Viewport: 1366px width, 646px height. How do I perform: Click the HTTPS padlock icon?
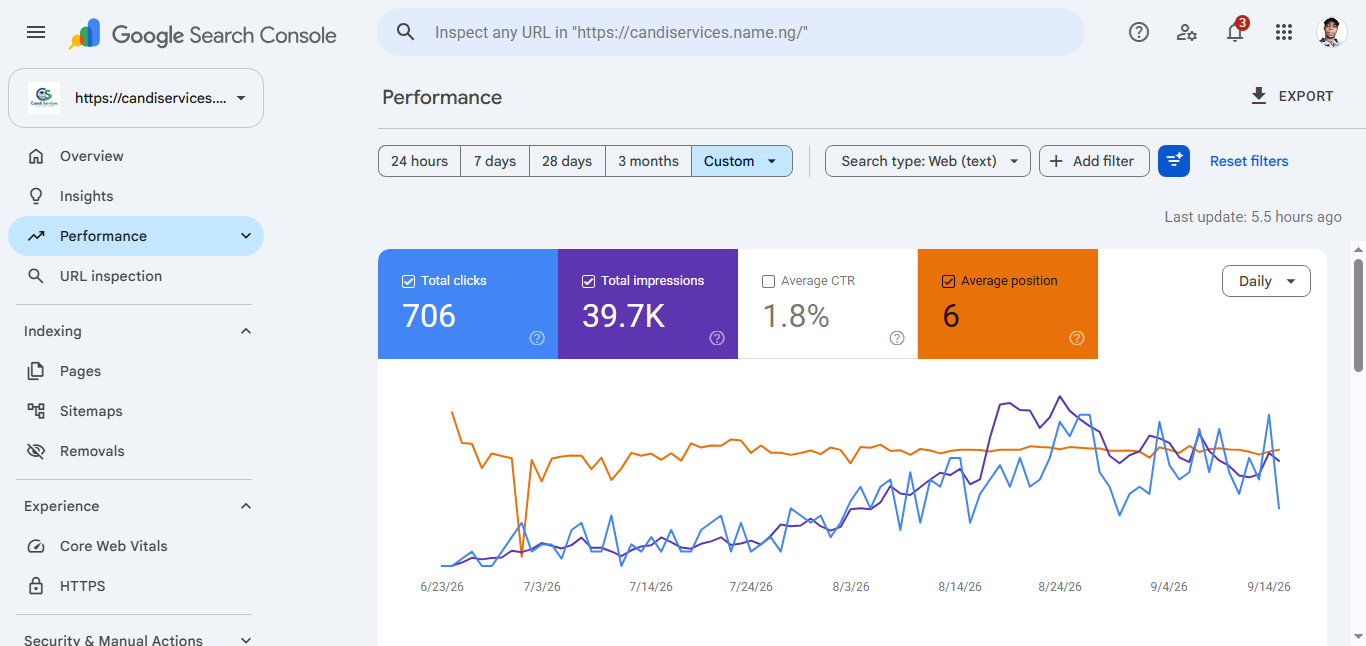(36, 586)
